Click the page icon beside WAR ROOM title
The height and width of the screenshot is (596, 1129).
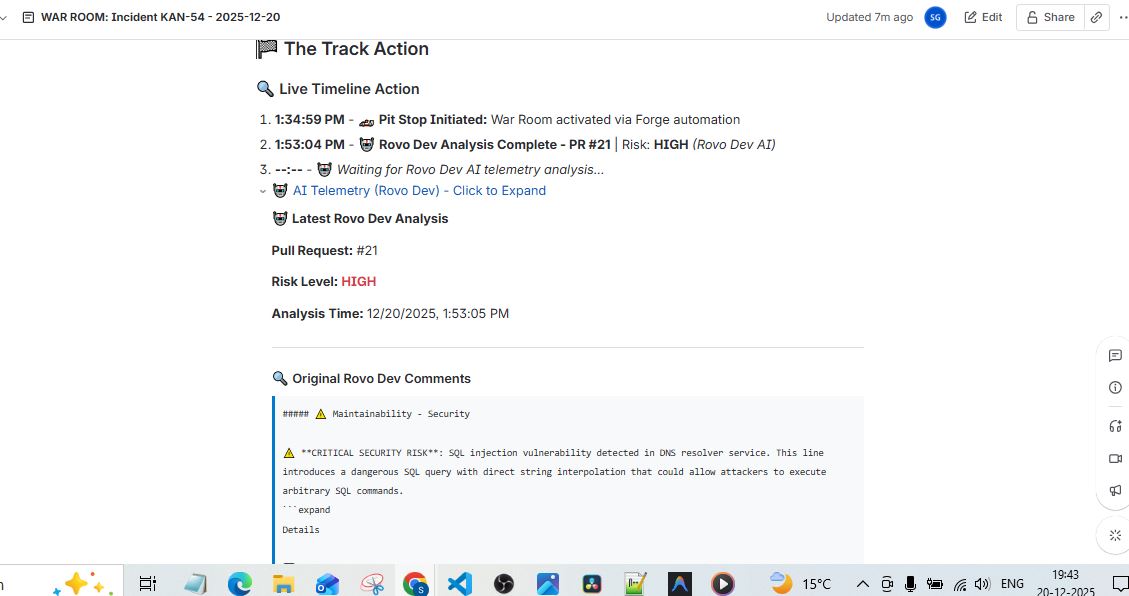[x=28, y=17]
